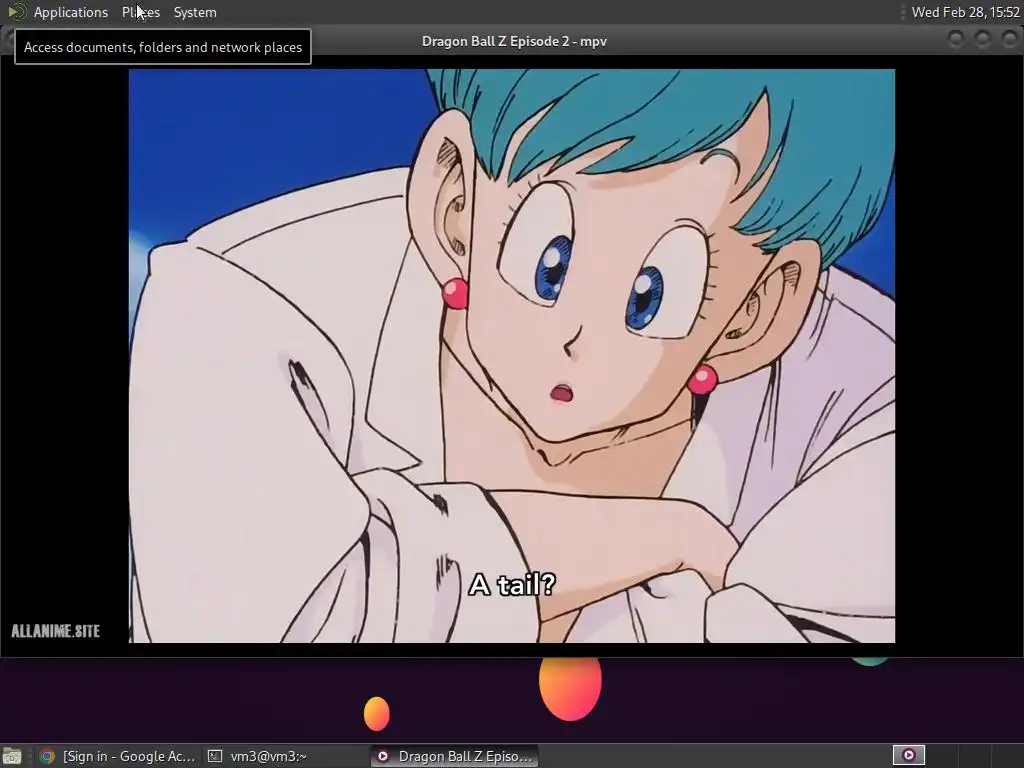Screen dimensions: 1024x768
Task: Switch to the Sign in - Google Chrome window
Action: click(118, 756)
